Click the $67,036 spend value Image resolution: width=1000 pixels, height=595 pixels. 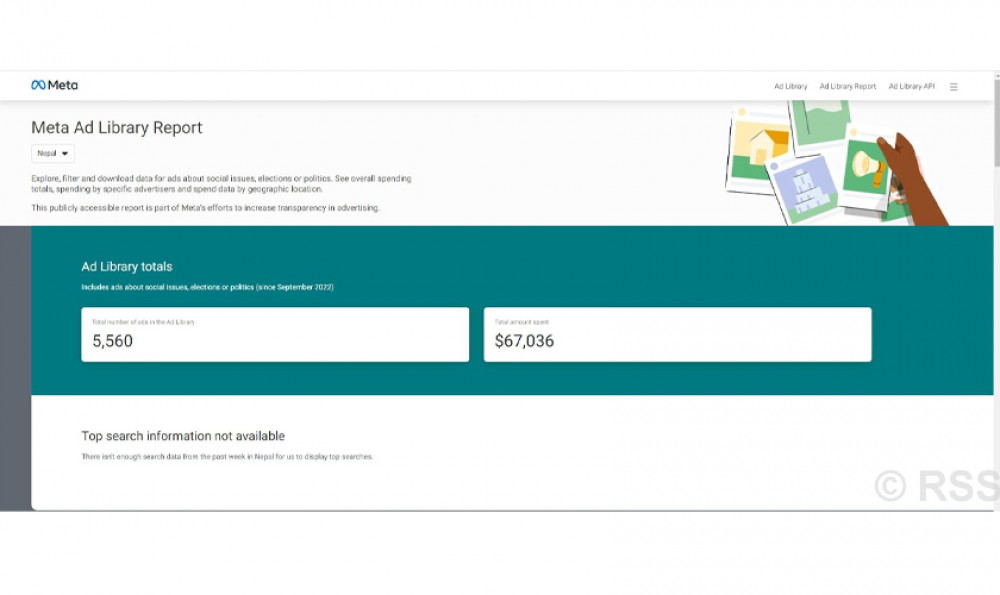point(524,341)
